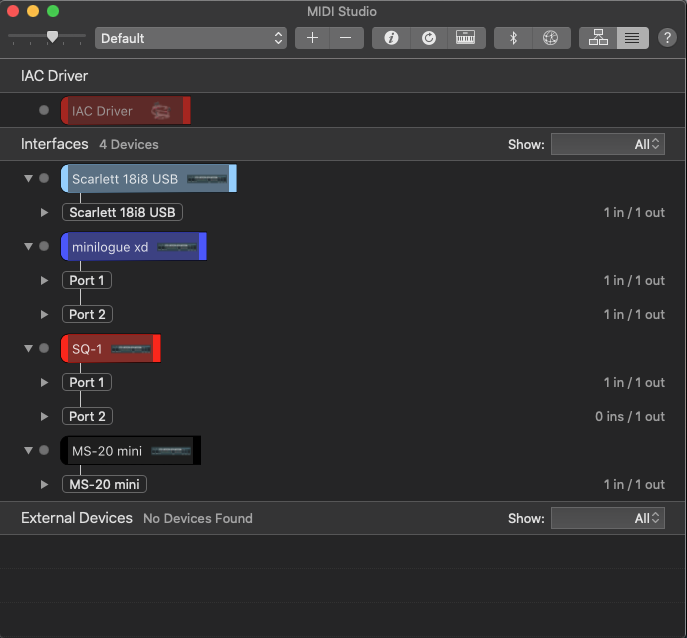Expand minilogue xd Port 2

point(44,315)
